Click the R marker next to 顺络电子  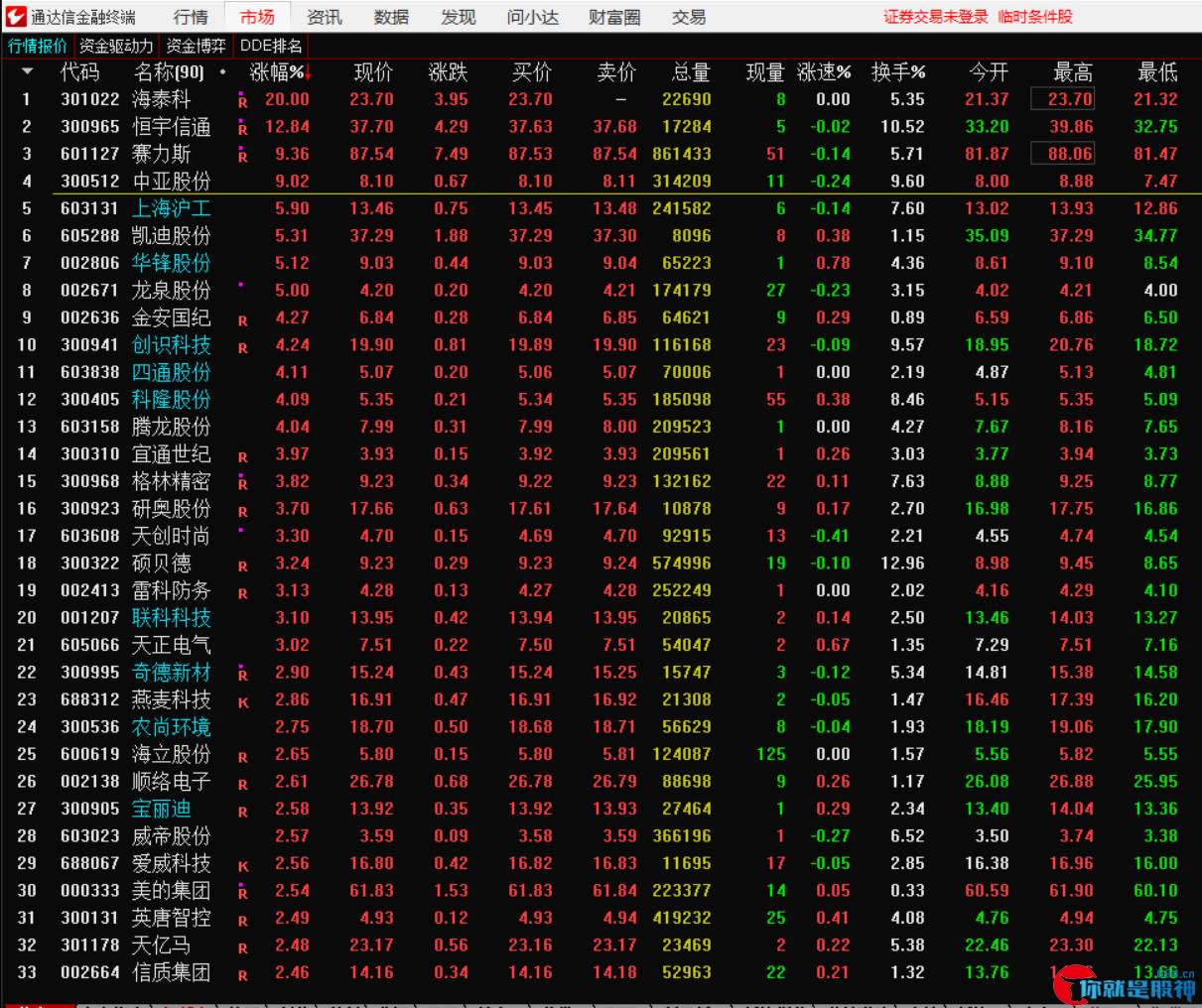[x=243, y=784]
